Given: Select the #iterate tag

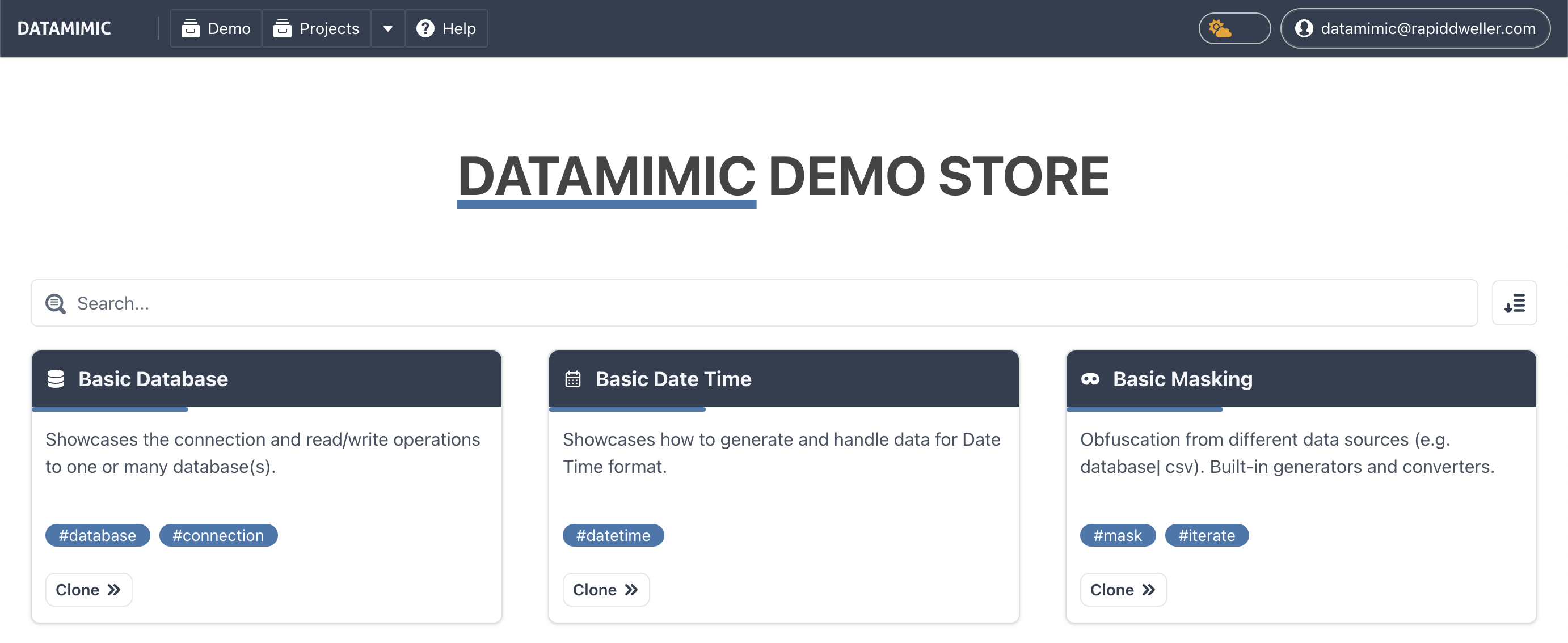Looking at the screenshot, I should pyautogui.click(x=1207, y=535).
